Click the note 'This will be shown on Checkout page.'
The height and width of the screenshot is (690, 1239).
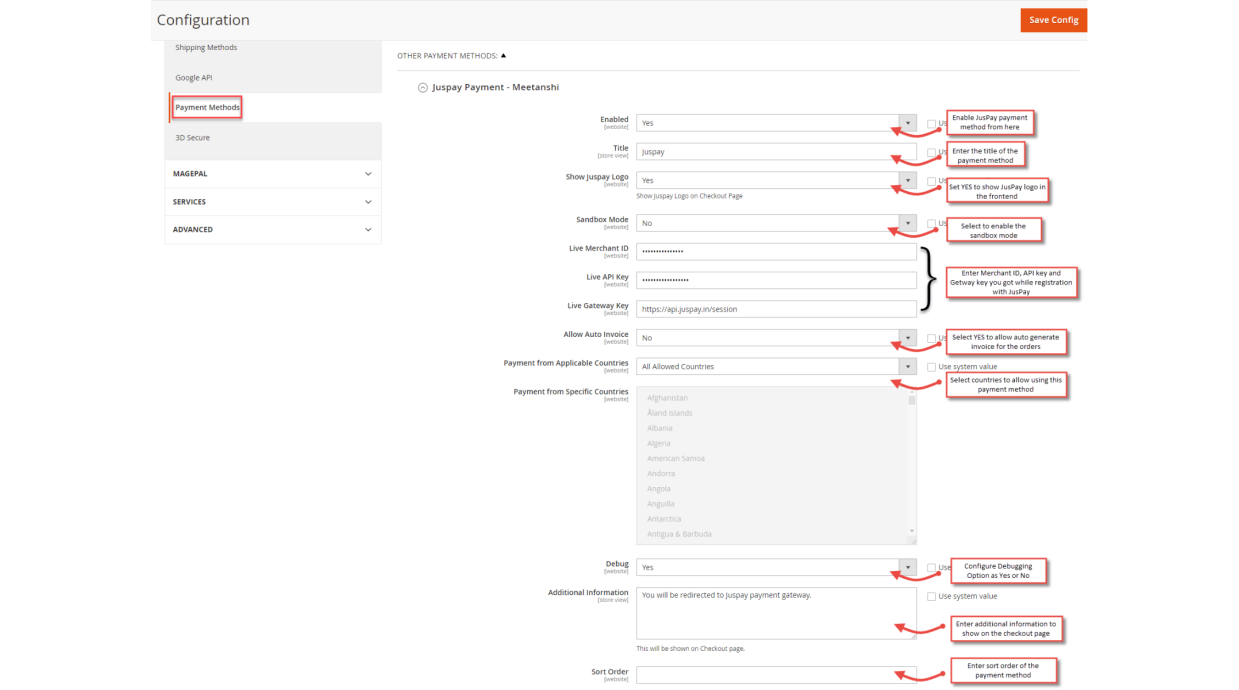point(691,649)
